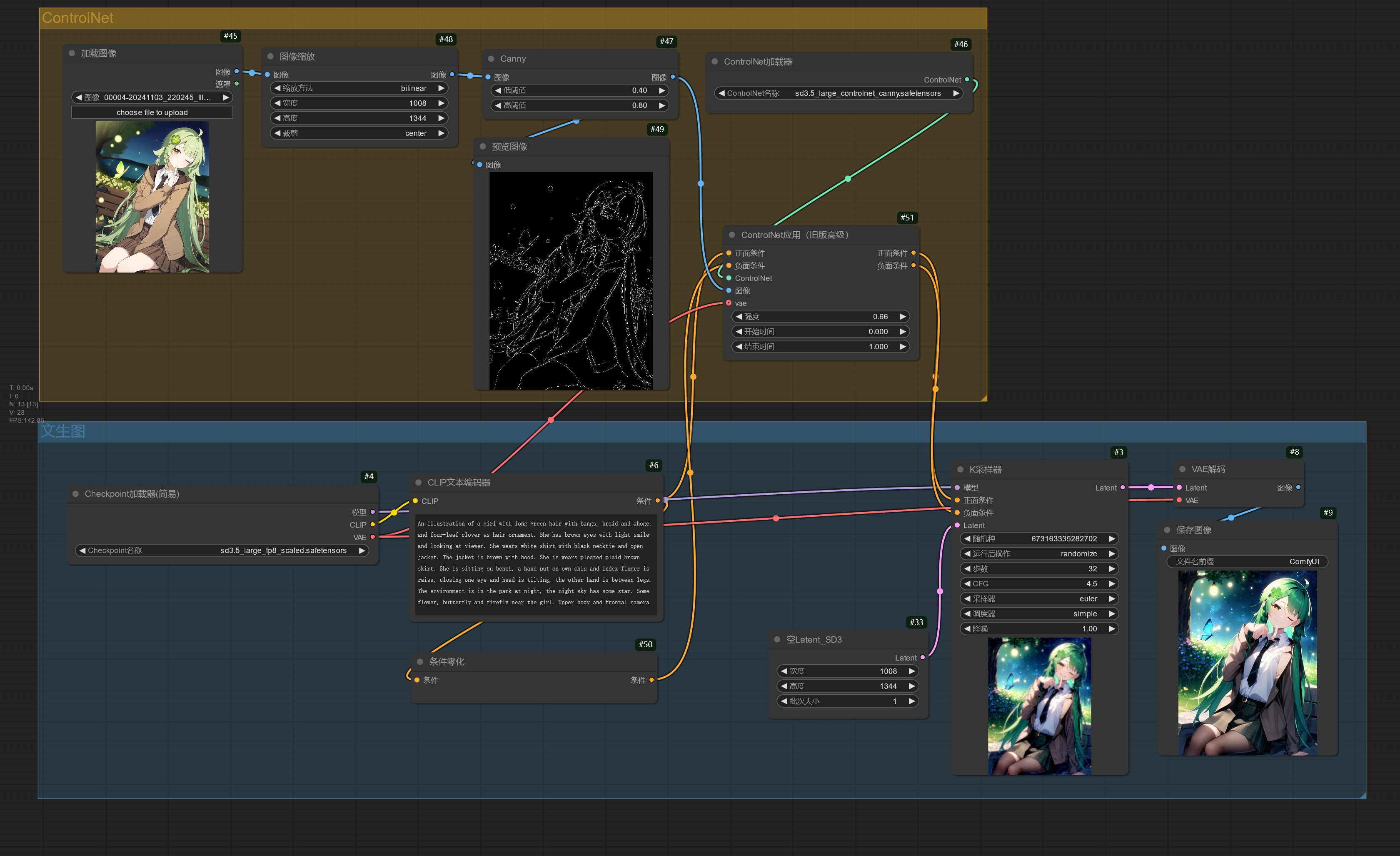This screenshot has height=856, width=1400.
Task: Increase 步数 using its right arrow icon
Action: [1113, 568]
